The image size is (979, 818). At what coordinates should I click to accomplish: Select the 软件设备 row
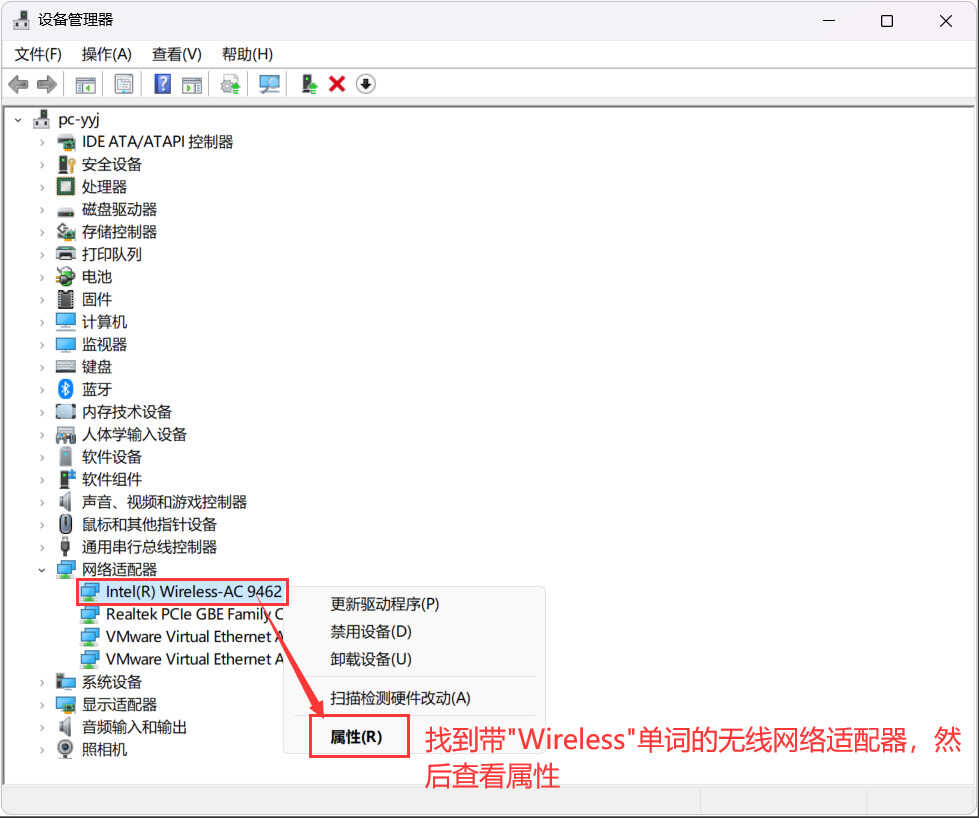(112, 456)
